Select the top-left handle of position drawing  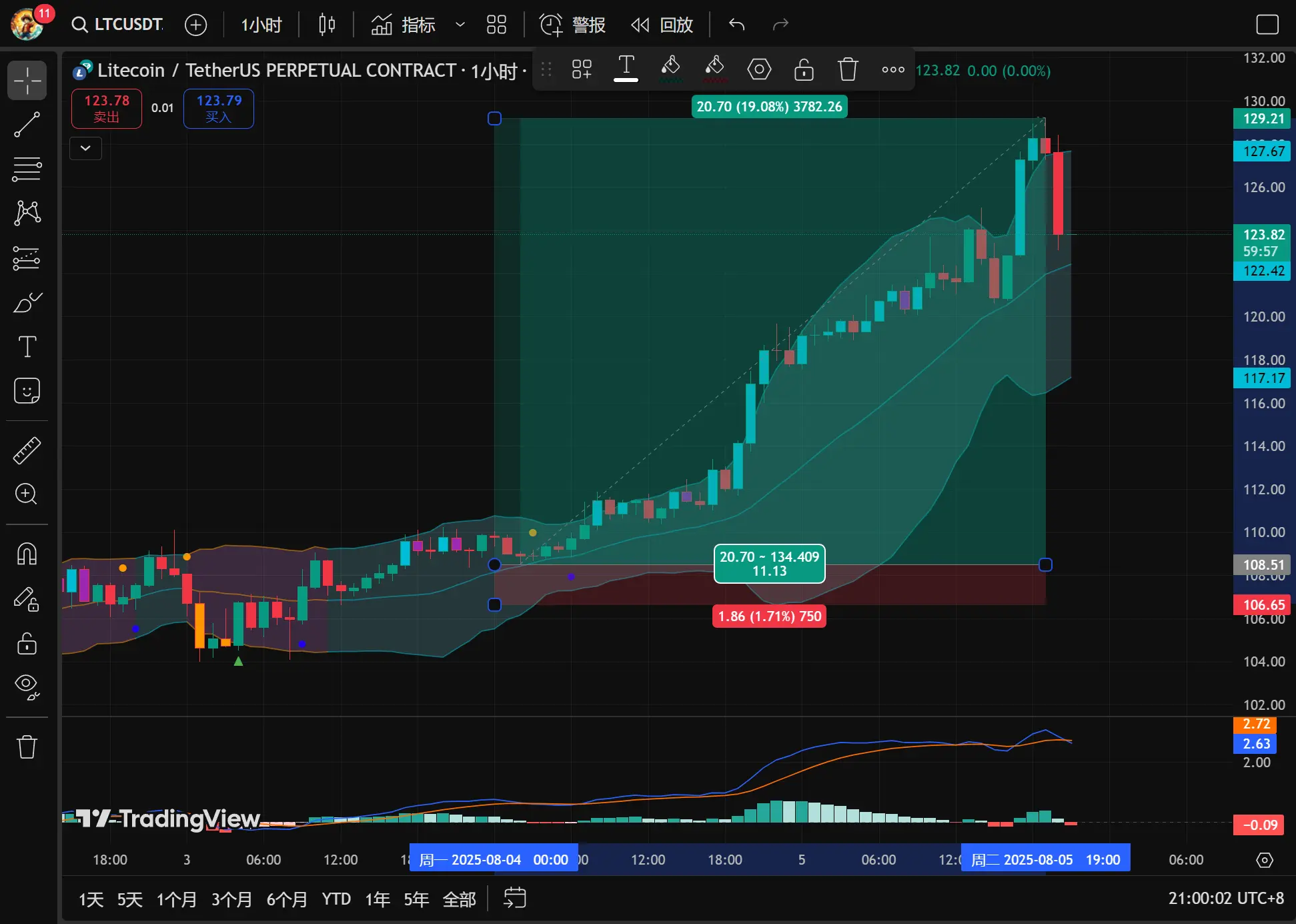tap(494, 119)
